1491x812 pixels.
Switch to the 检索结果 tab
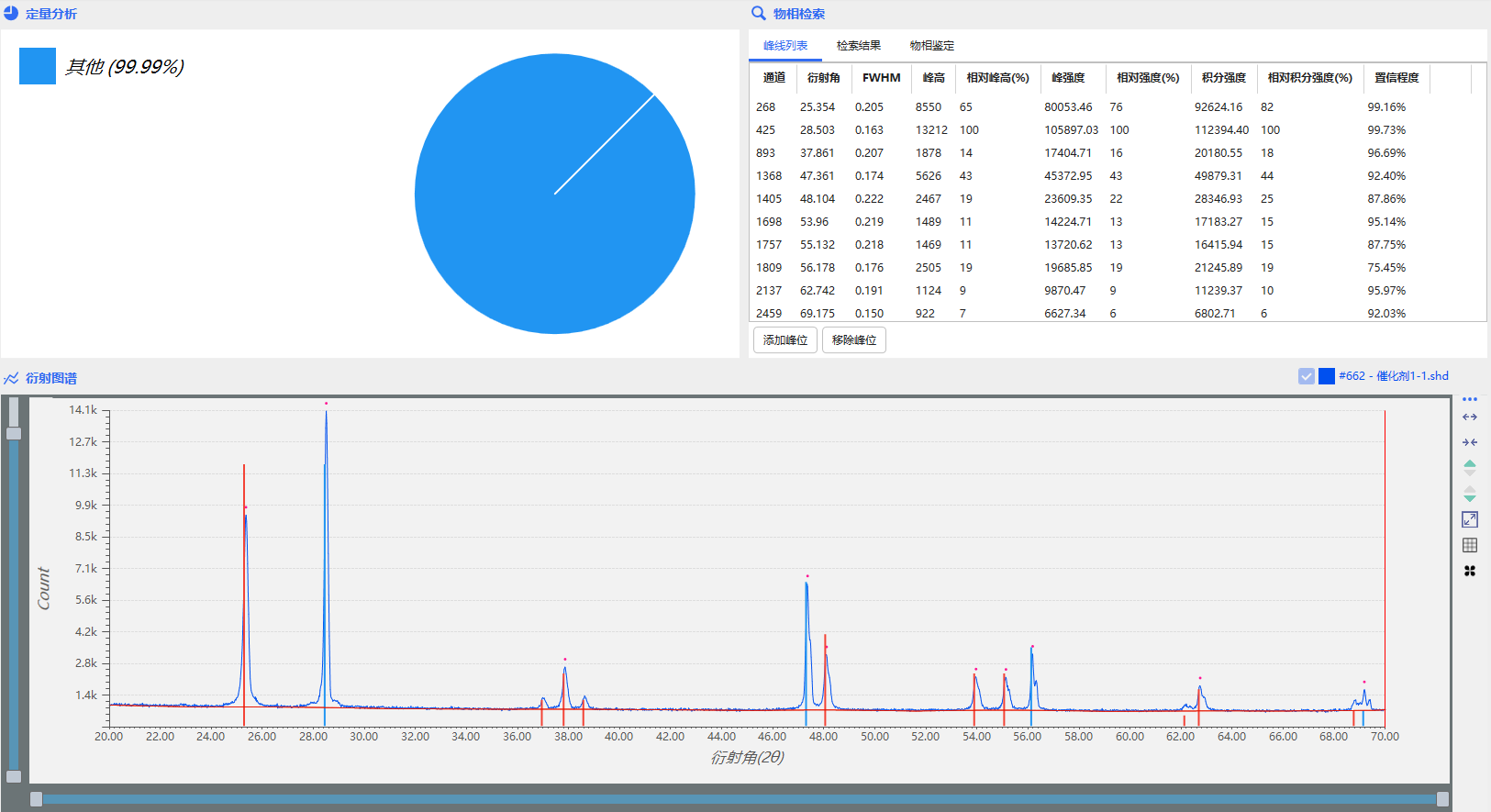click(858, 46)
